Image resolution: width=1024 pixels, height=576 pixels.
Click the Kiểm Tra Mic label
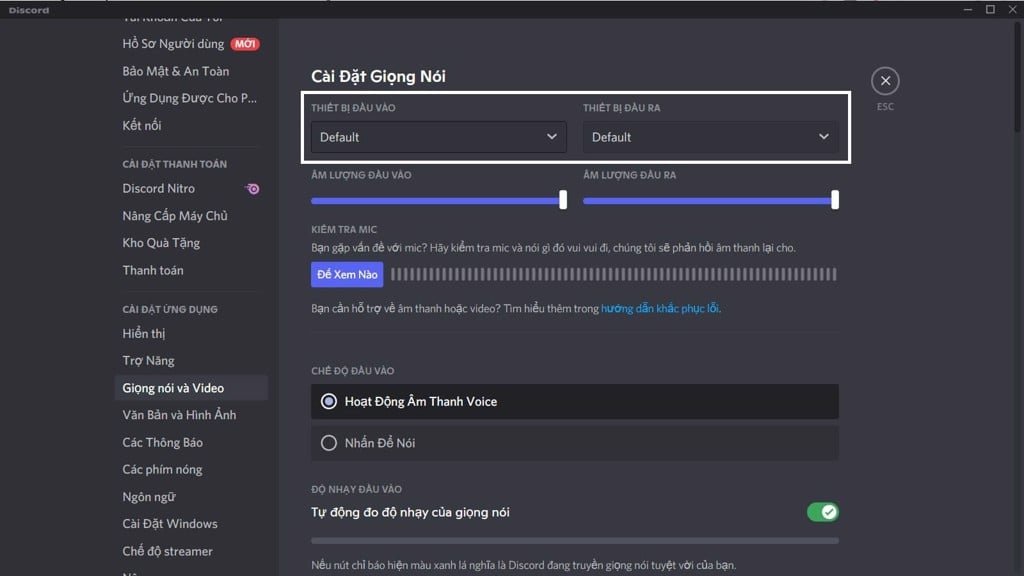pyautogui.click(x=344, y=229)
